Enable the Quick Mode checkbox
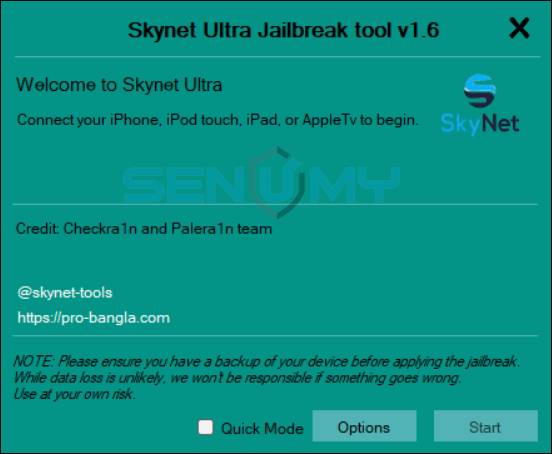Image resolution: width=552 pixels, height=454 pixels. pos(206,427)
